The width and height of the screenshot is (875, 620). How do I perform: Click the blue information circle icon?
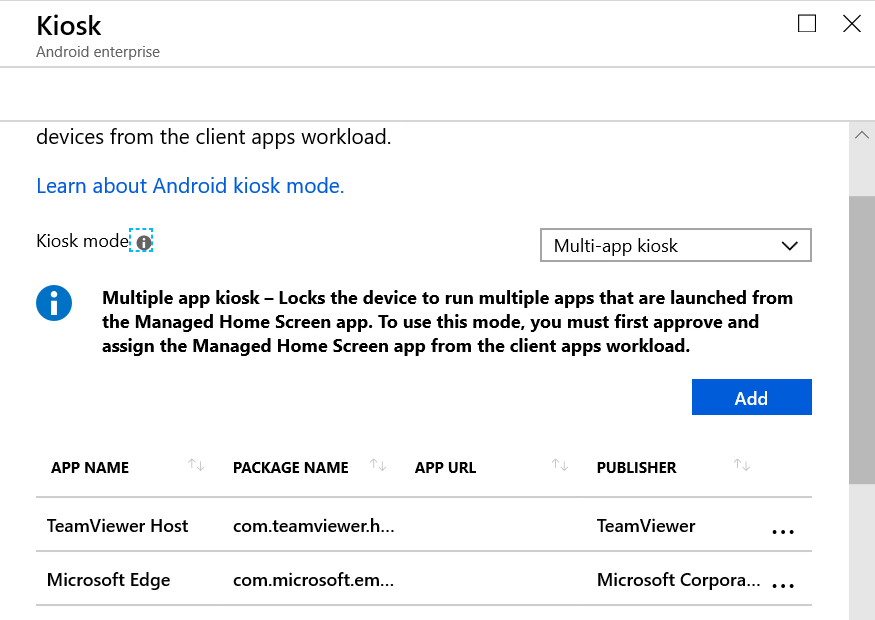(54, 303)
